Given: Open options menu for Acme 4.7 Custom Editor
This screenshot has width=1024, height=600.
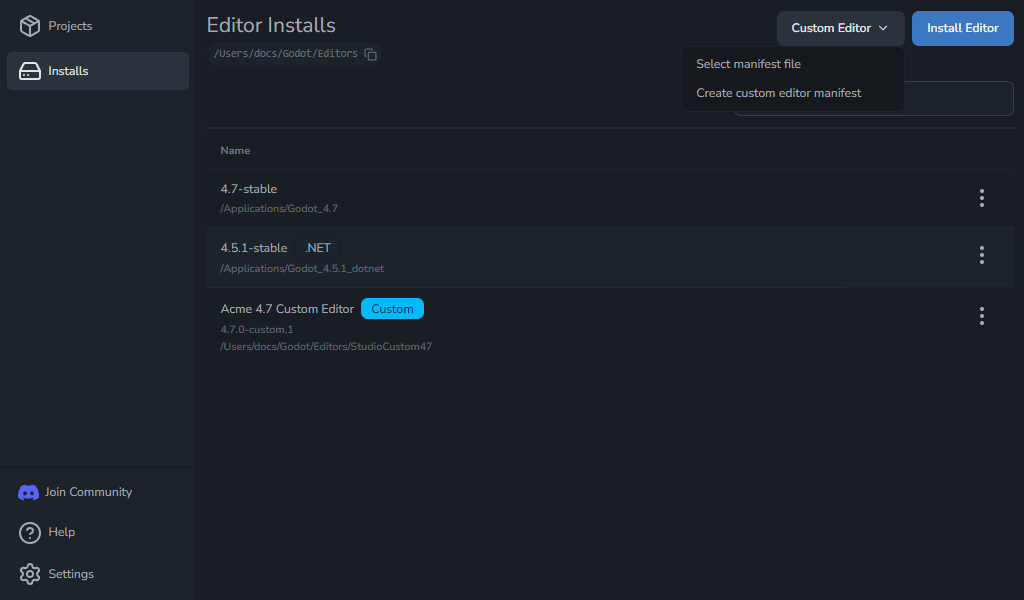Looking at the screenshot, I should (982, 316).
